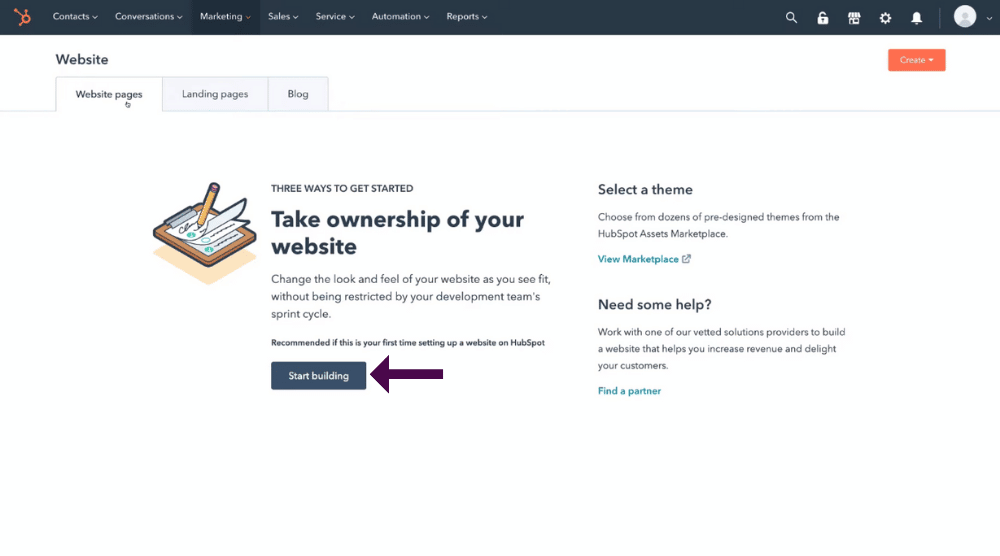Follow the View Marketplace link

[x=638, y=259]
